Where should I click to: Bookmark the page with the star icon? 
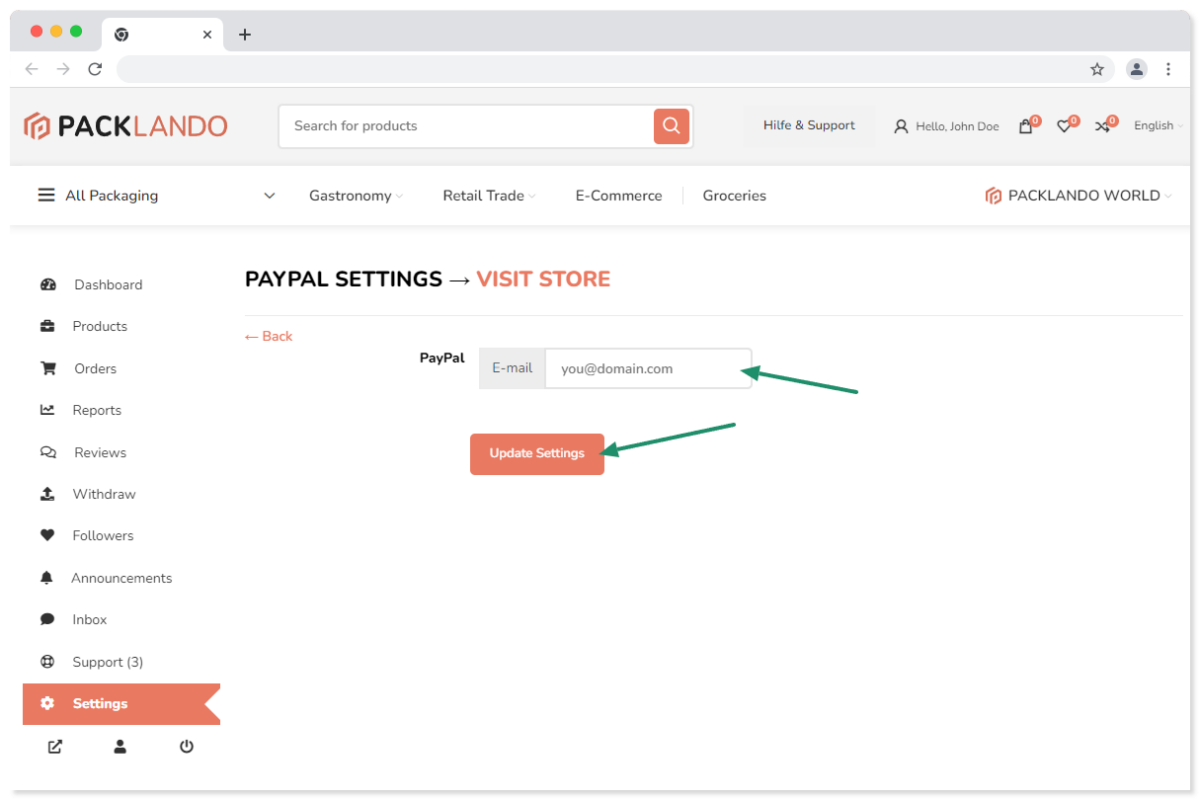tap(1097, 69)
